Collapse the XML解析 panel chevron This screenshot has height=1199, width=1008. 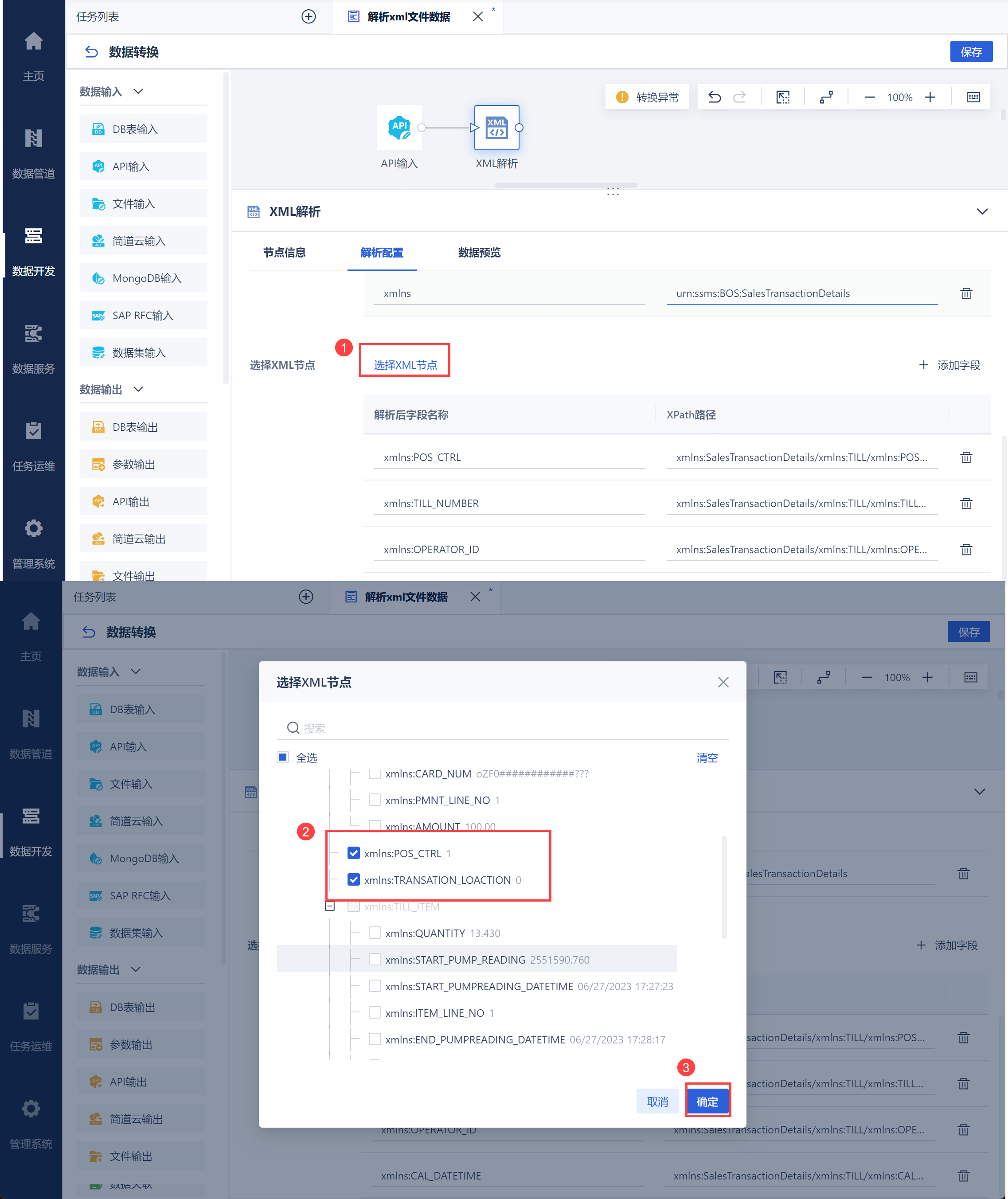pyautogui.click(x=982, y=211)
